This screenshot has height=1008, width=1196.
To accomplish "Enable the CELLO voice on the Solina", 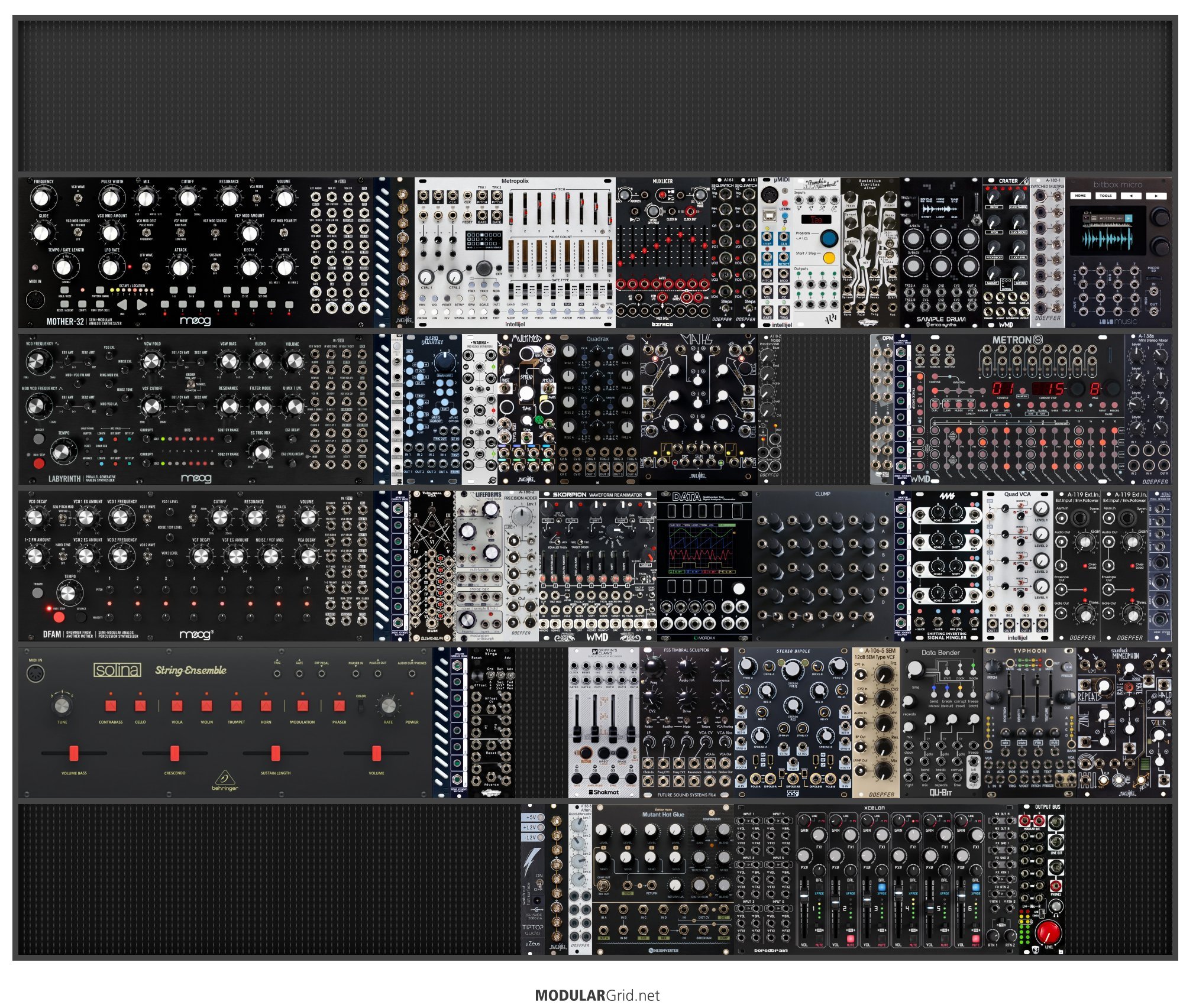I will pyautogui.click(x=140, y=706).
